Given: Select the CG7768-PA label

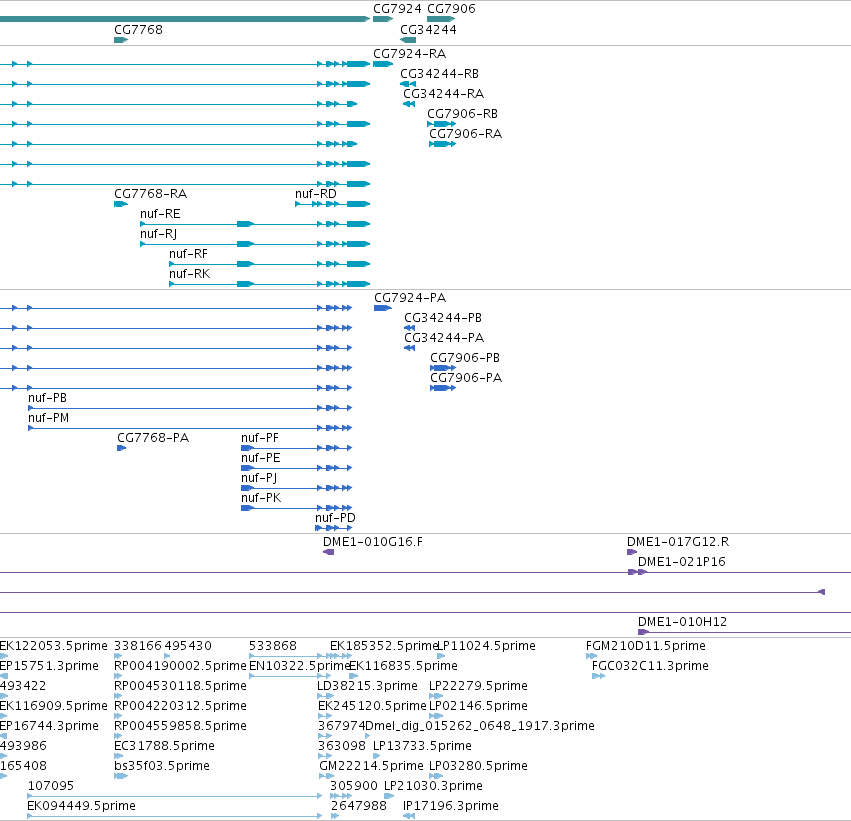Looking at the screenshot, I should pos(153,438).
